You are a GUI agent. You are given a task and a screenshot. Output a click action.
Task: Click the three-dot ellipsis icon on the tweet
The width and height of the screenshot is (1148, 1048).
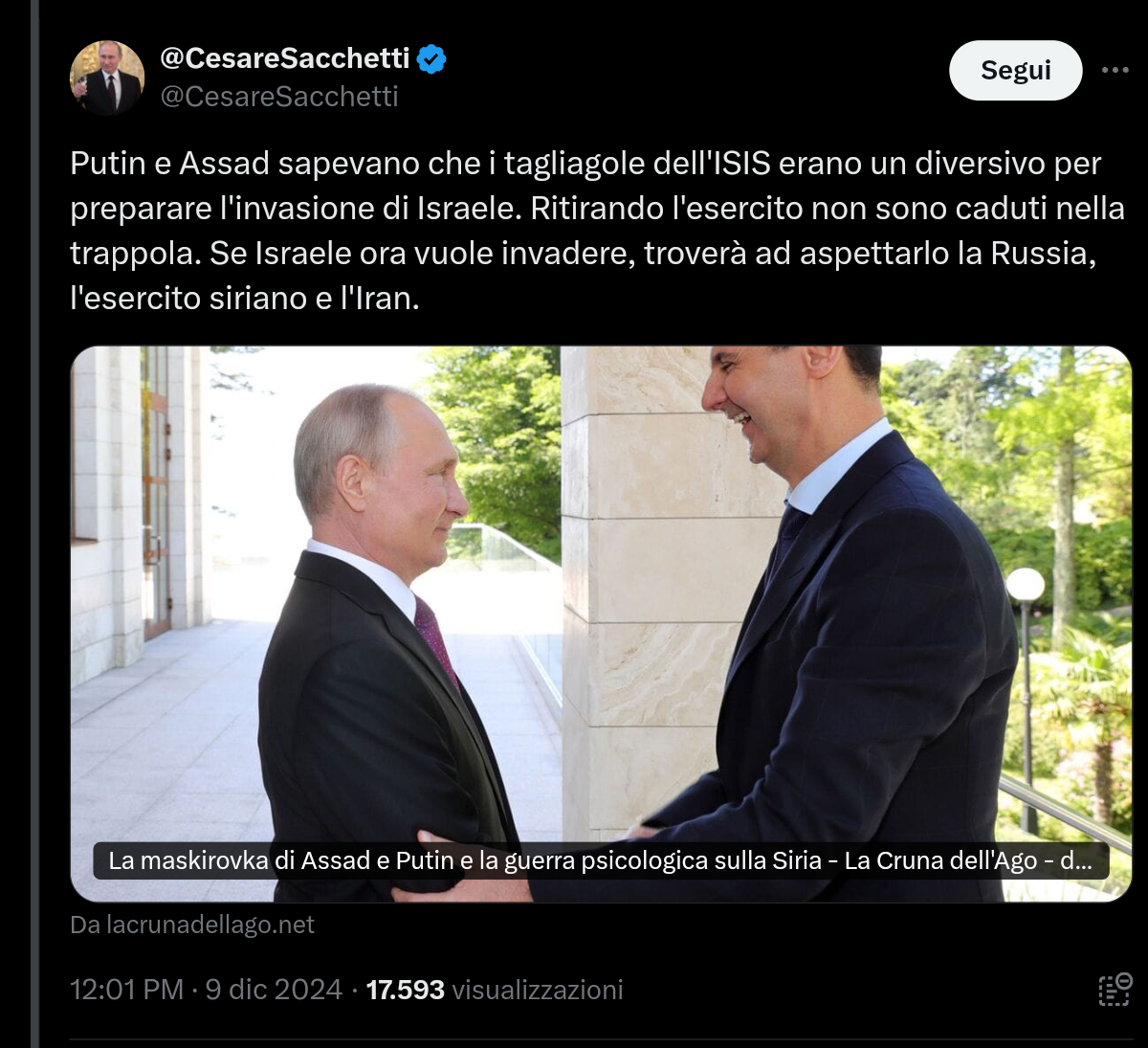point(1116,70)
